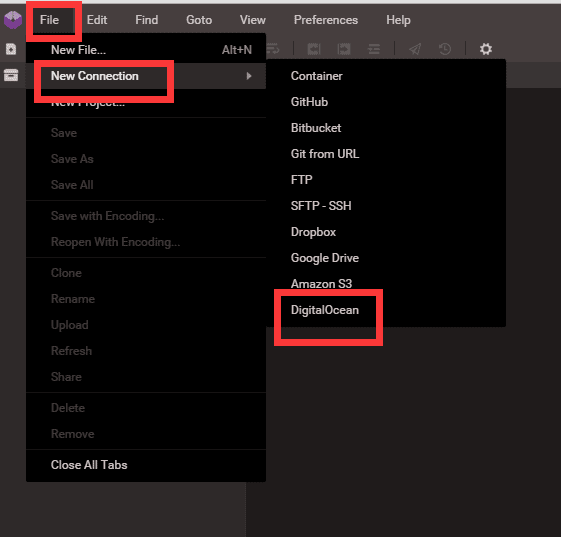This screenshot has height=537, width=561.
Task: Open the File menu
Action: [49, 20]
